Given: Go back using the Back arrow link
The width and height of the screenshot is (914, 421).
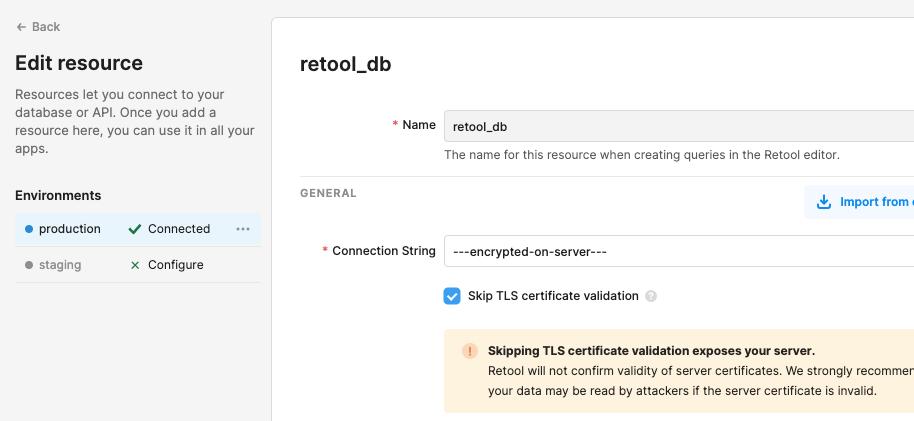Looking at the screenshot, I should (x=38, y=27).
